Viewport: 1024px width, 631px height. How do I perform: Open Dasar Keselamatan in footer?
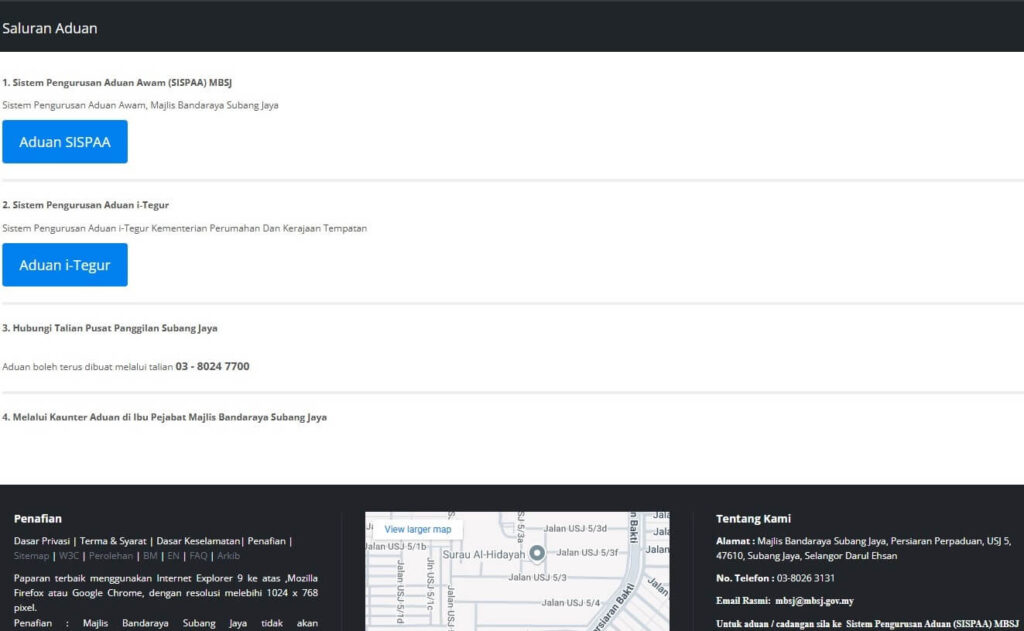click(x=198, y=541)
